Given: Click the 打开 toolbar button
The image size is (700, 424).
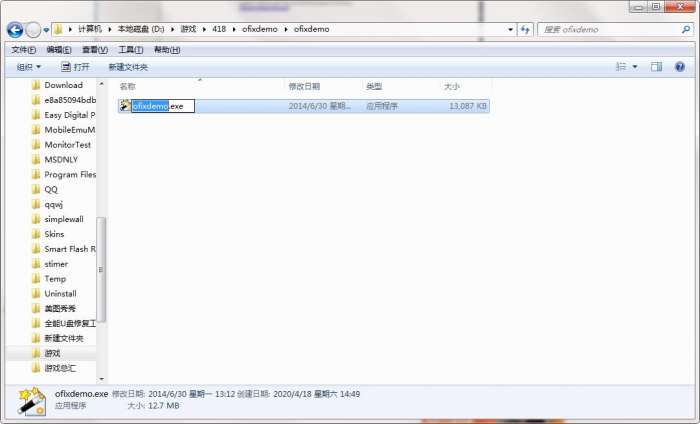Looking at the screenshot, I should pyautogui.click(x=75, y=67).
